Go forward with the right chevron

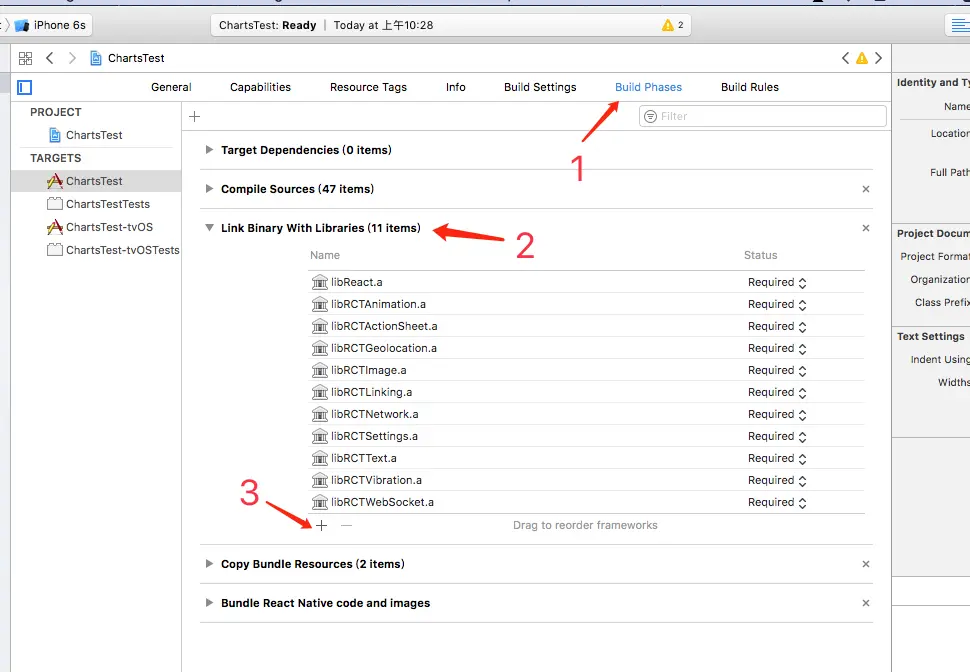click(72, 58)
